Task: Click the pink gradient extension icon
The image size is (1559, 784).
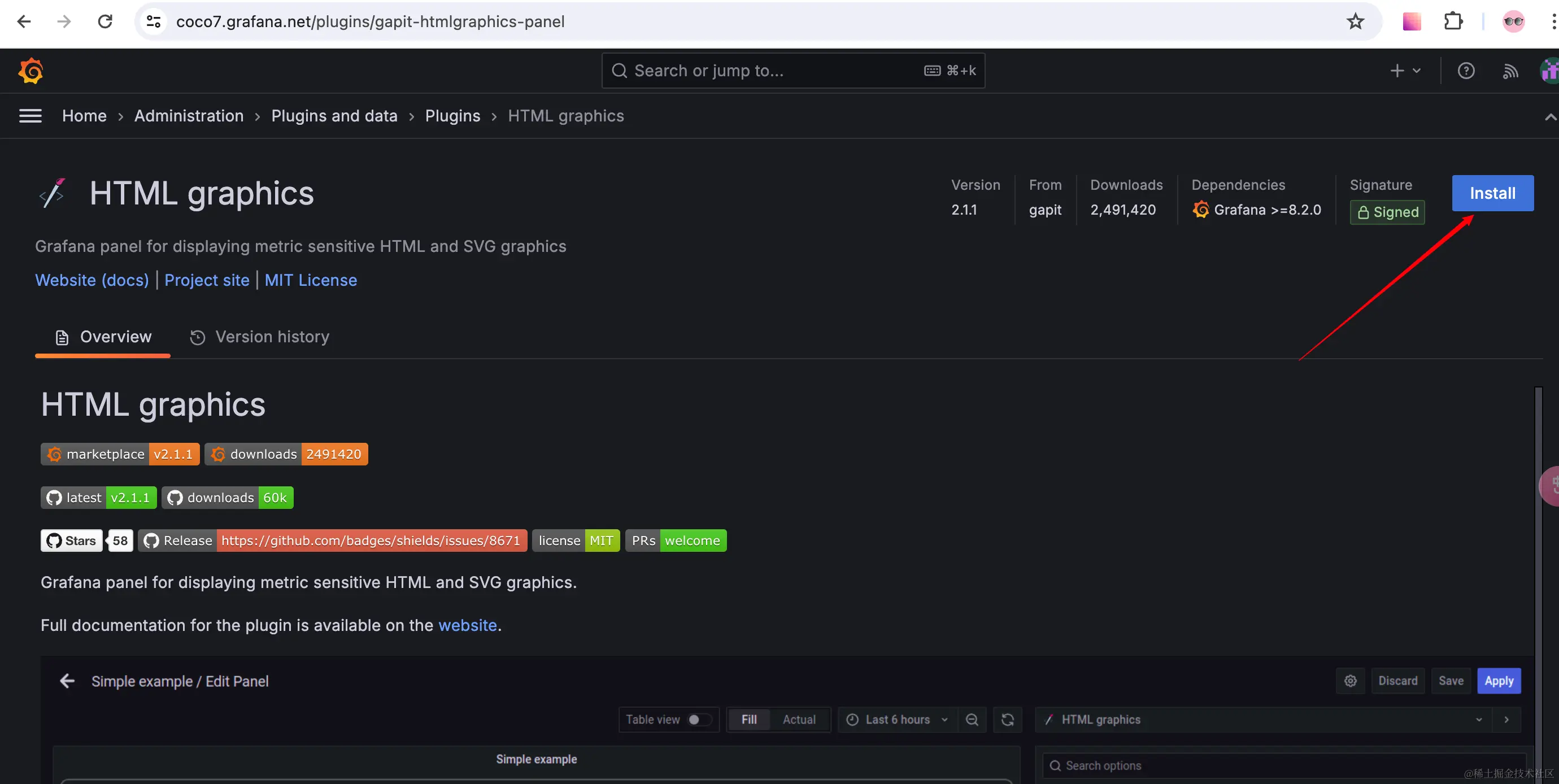Action: tap(1412, 22)
